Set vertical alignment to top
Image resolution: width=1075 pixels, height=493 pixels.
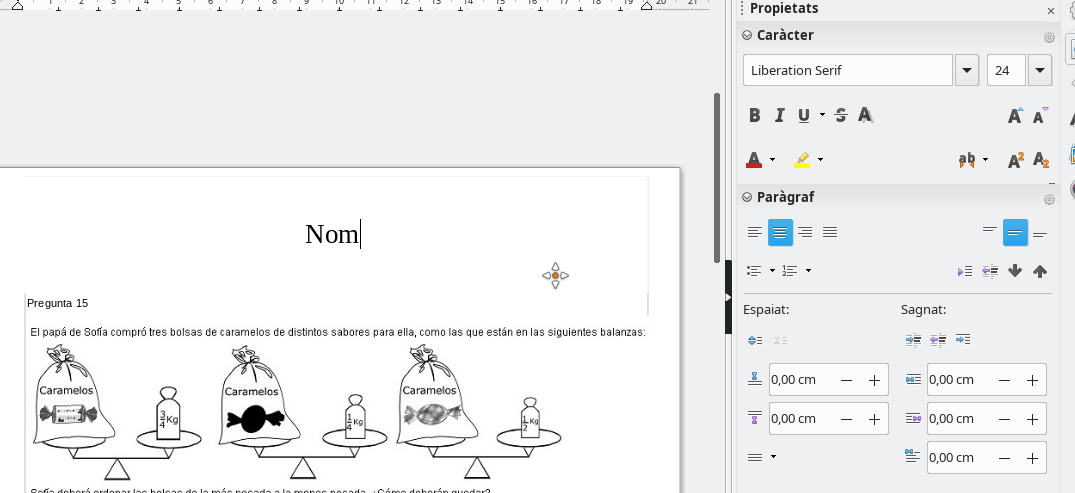click(x=990, y=232)
